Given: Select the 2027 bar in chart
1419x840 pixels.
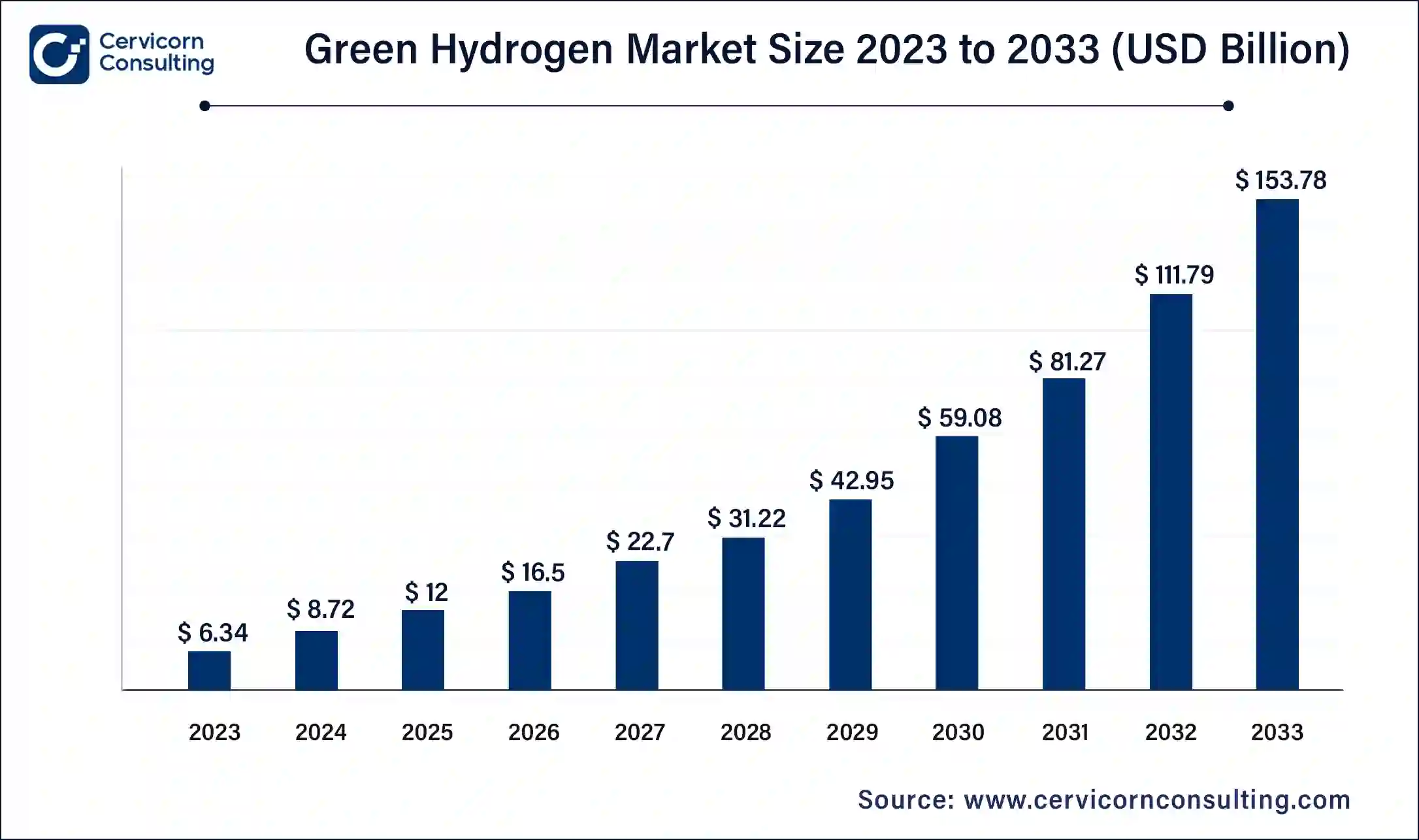Looking at the screenshot, I should [636, 625].
